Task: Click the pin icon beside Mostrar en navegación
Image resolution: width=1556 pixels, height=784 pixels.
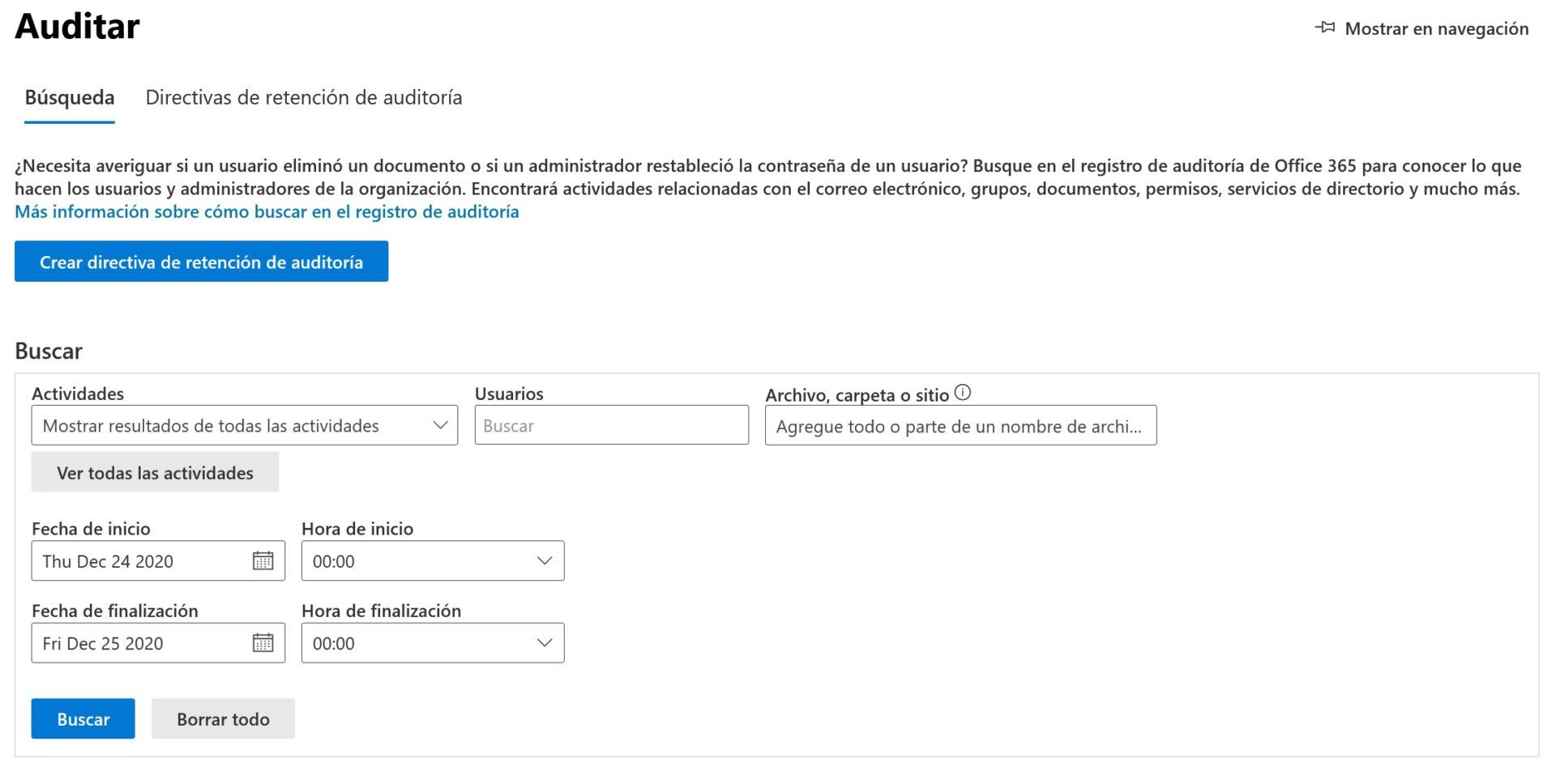Action: (x=1324, y=27)
